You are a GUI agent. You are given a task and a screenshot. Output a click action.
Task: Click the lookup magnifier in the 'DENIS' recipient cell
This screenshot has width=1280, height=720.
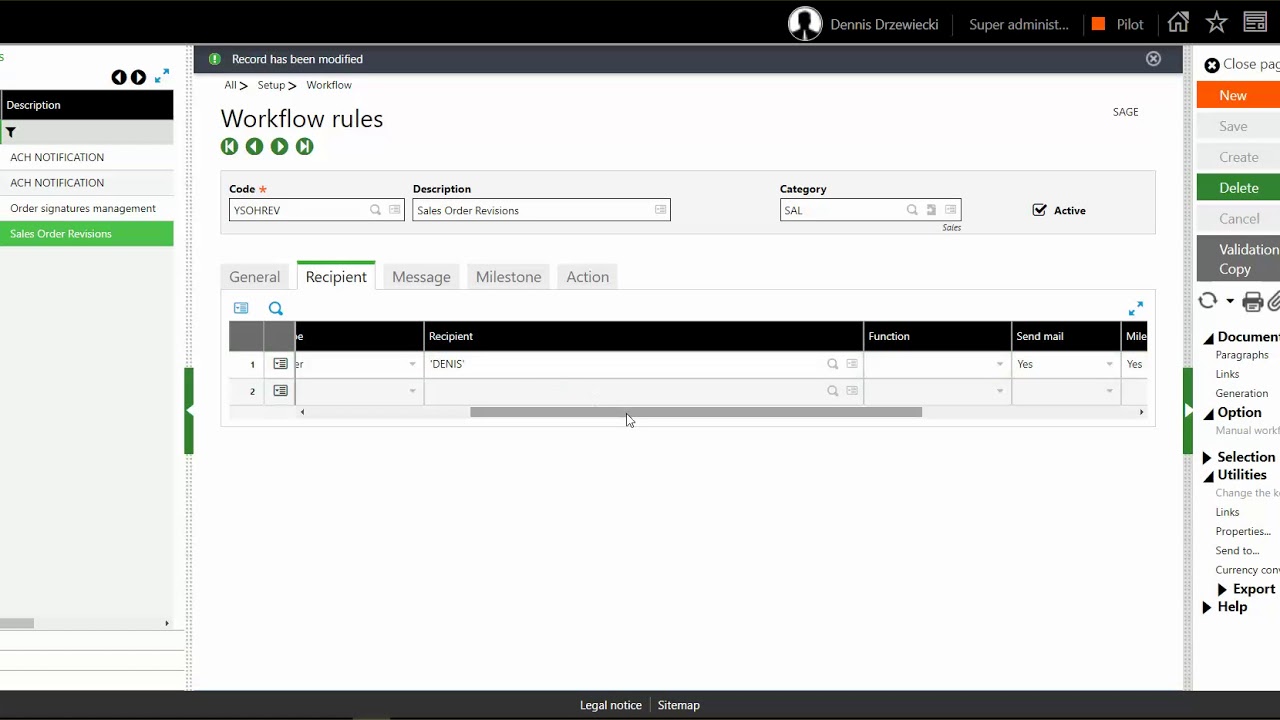(x=832, y=364)
